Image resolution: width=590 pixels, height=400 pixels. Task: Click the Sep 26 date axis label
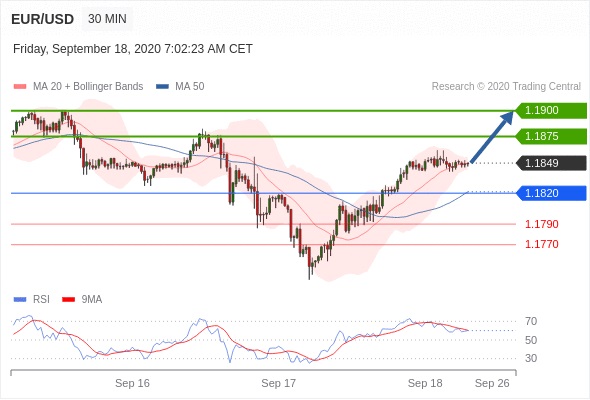point(492,383)
